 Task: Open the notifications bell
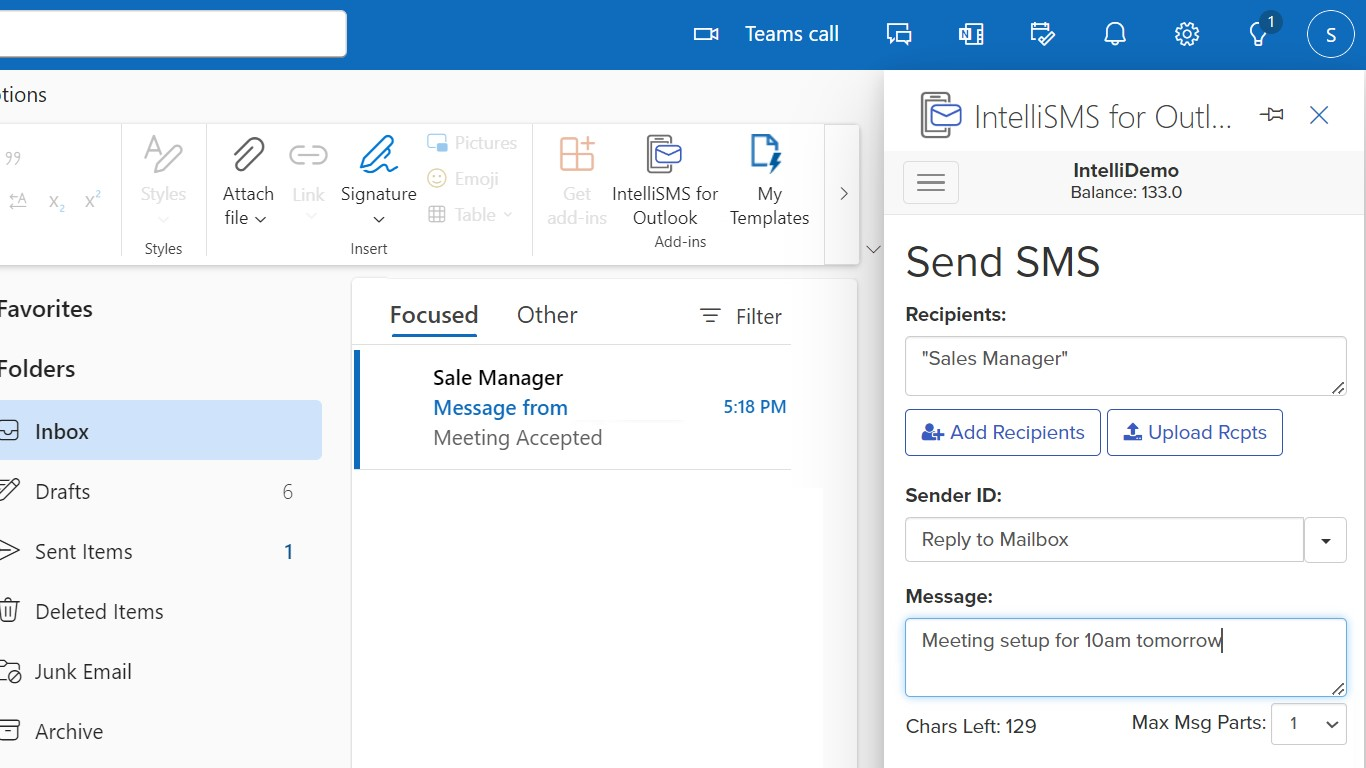1114,33
